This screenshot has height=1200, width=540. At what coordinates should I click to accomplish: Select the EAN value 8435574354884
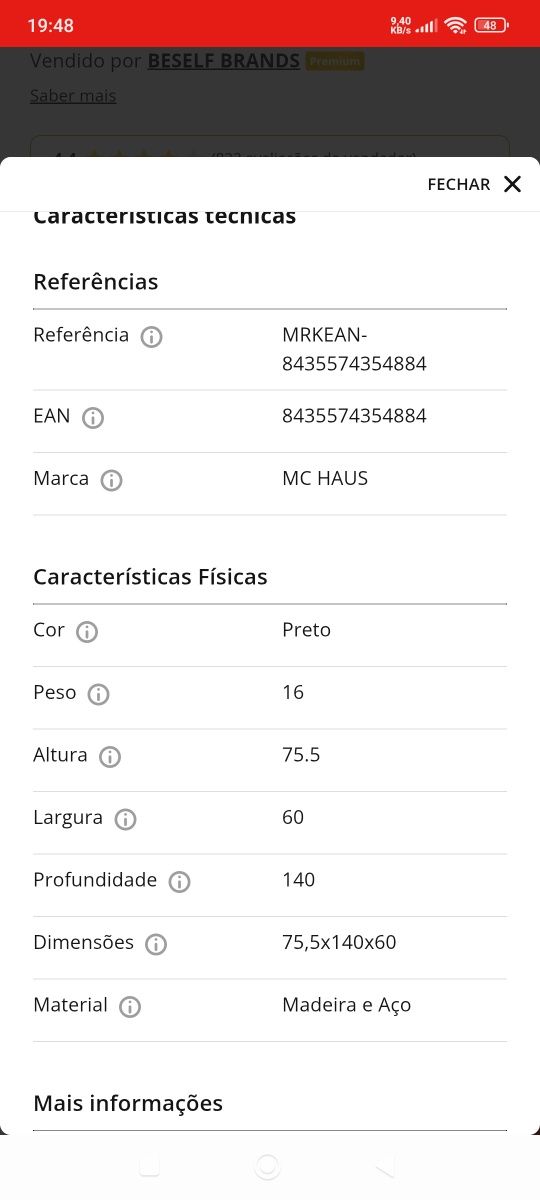pos(355,416)
